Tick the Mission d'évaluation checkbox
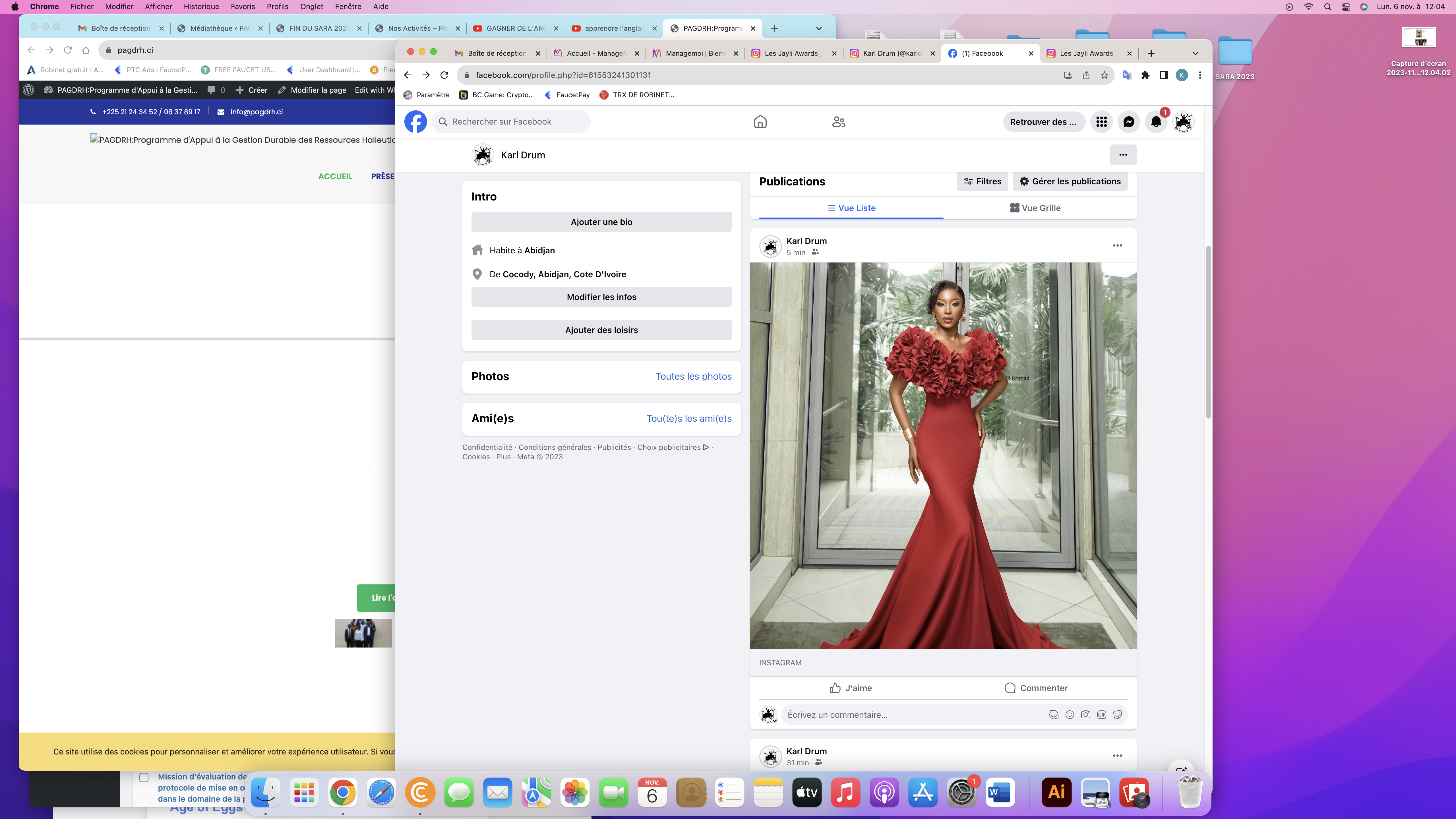 144,777
